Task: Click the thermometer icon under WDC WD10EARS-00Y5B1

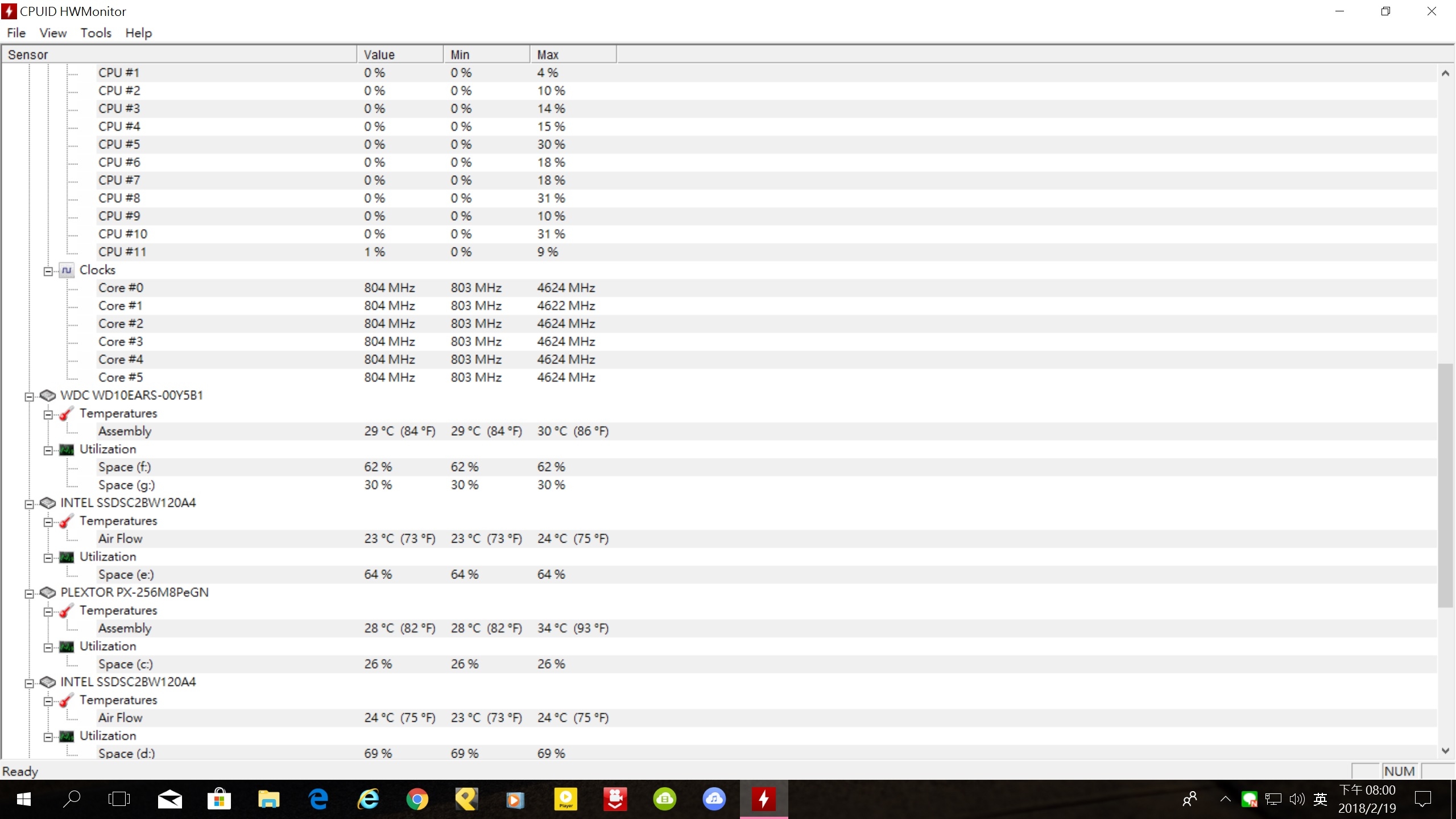Action: click(67, 413)
